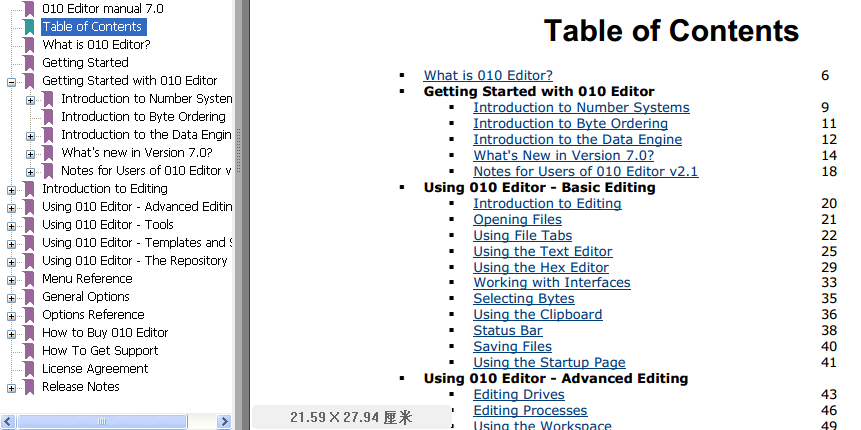This screenshot has width=861, height=430.
Task: Click bookmark icon beside Introduction to Editing in sidebar
Action: click(29, 189)
